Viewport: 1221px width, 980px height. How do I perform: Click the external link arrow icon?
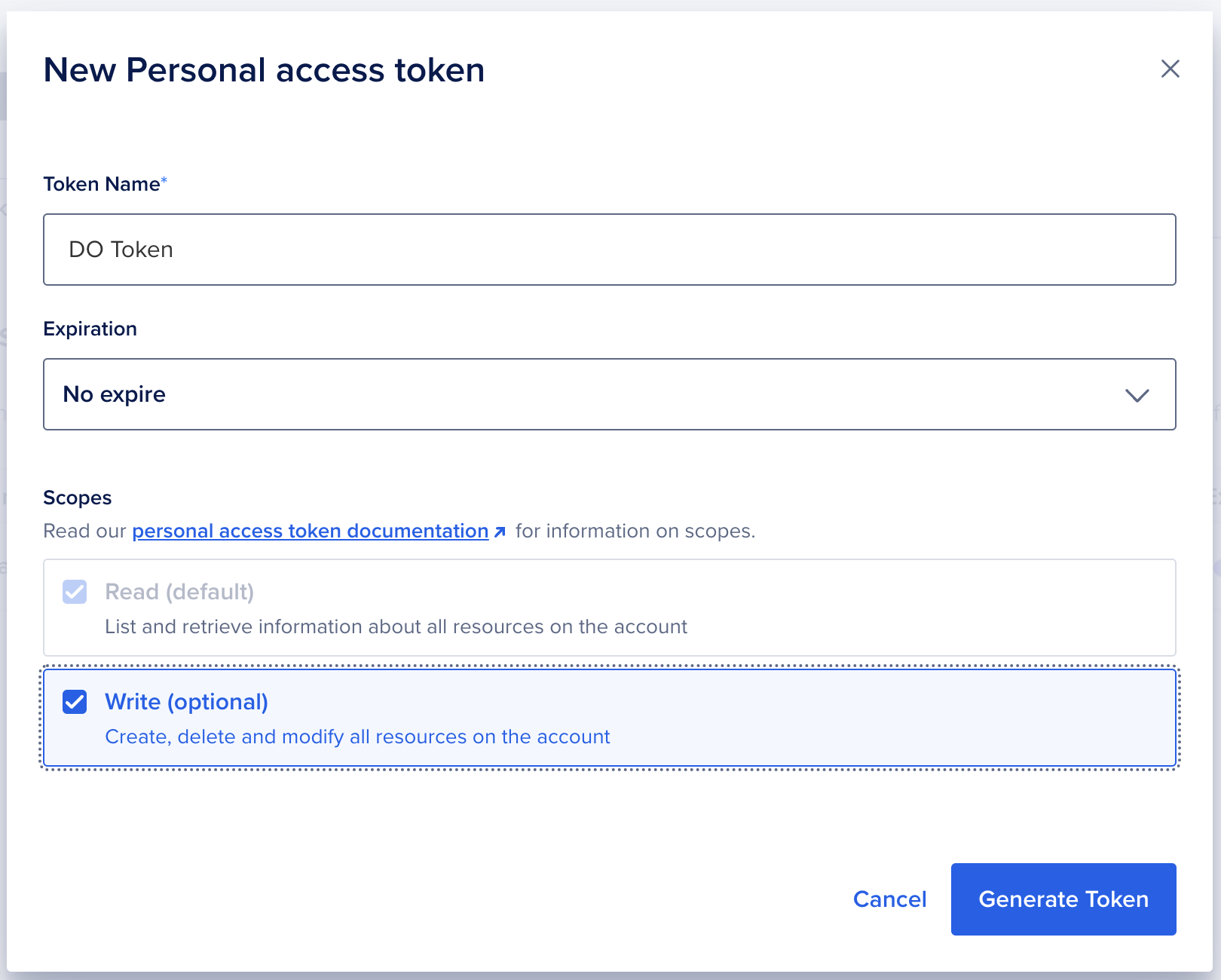click(500, 532)
